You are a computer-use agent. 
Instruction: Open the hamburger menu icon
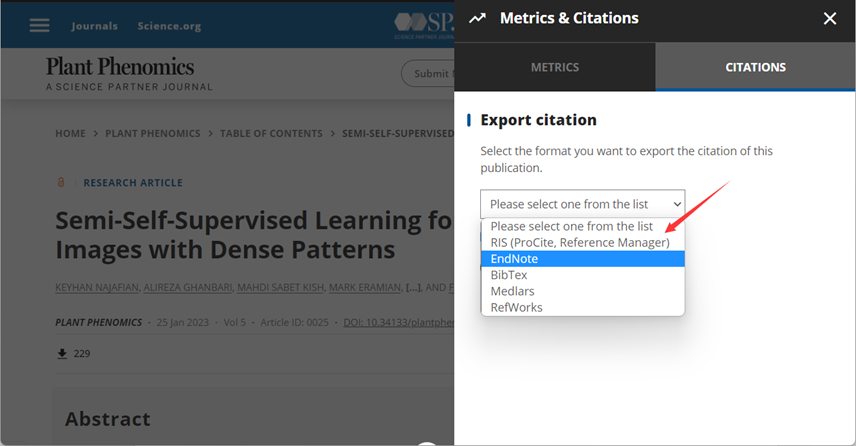tap(39, 26)
